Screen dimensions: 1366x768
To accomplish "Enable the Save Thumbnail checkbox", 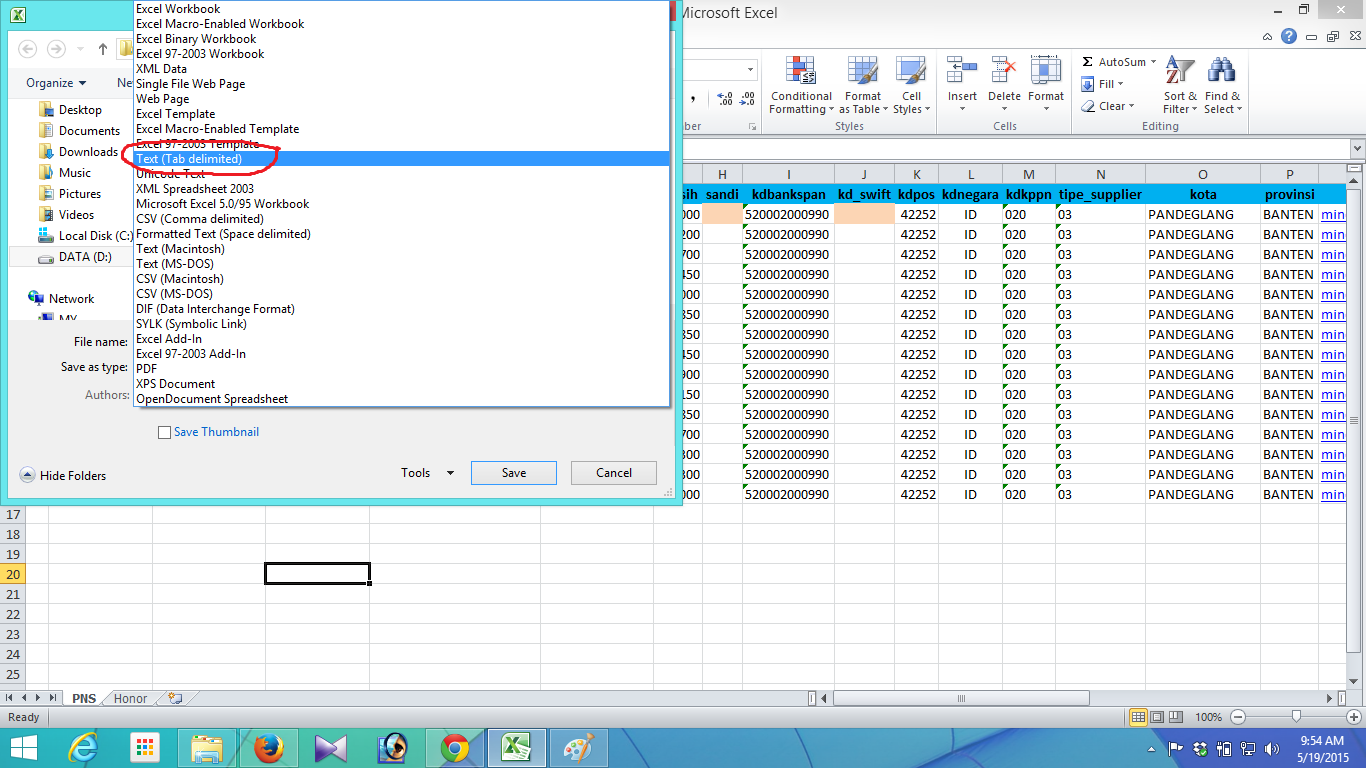I will [x=164, y=433].
